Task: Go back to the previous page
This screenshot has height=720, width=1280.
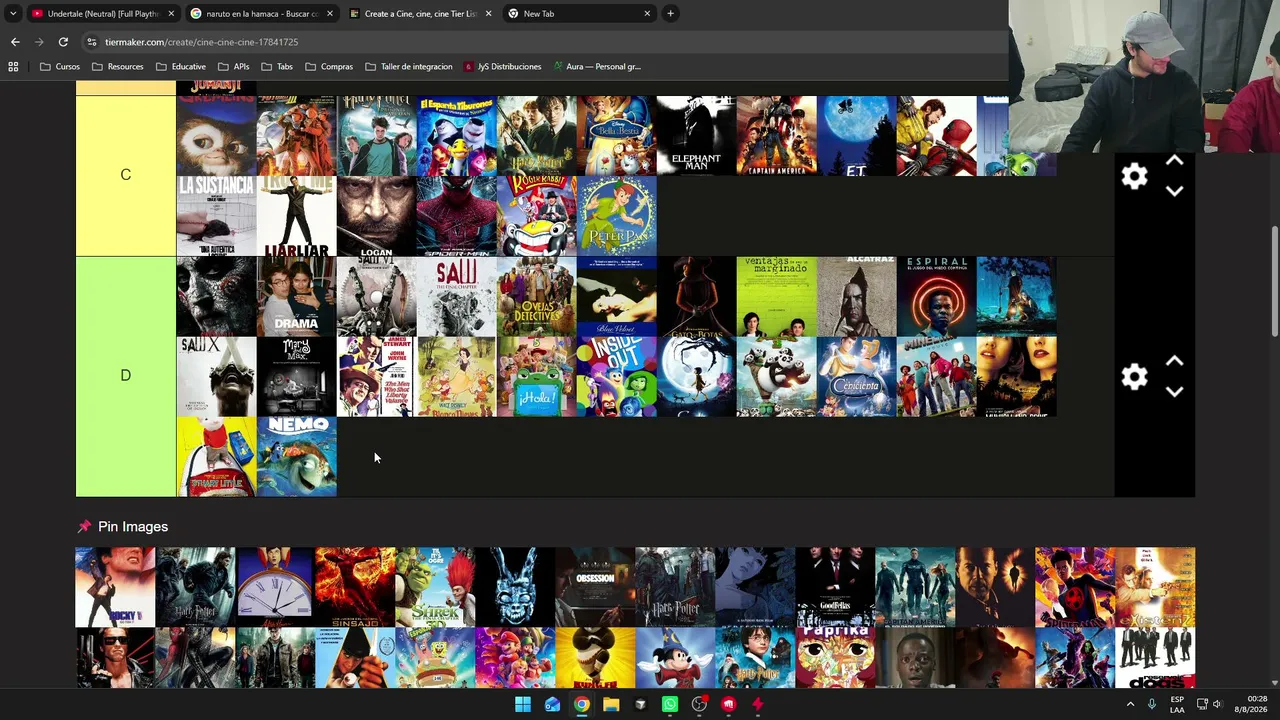Action: pos(15,42)
